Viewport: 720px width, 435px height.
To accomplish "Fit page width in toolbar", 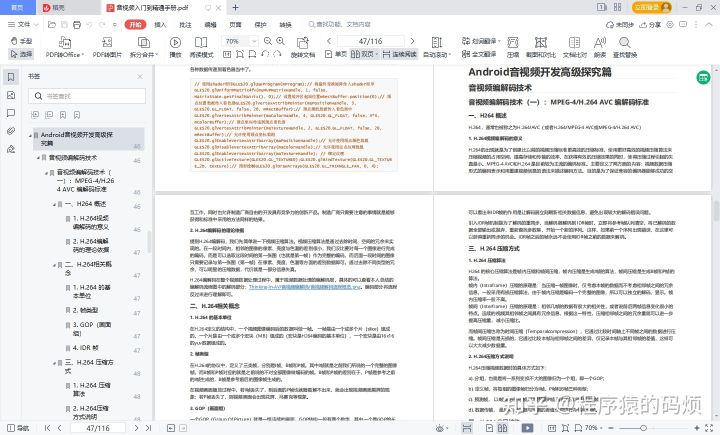I will click(252, 54).
